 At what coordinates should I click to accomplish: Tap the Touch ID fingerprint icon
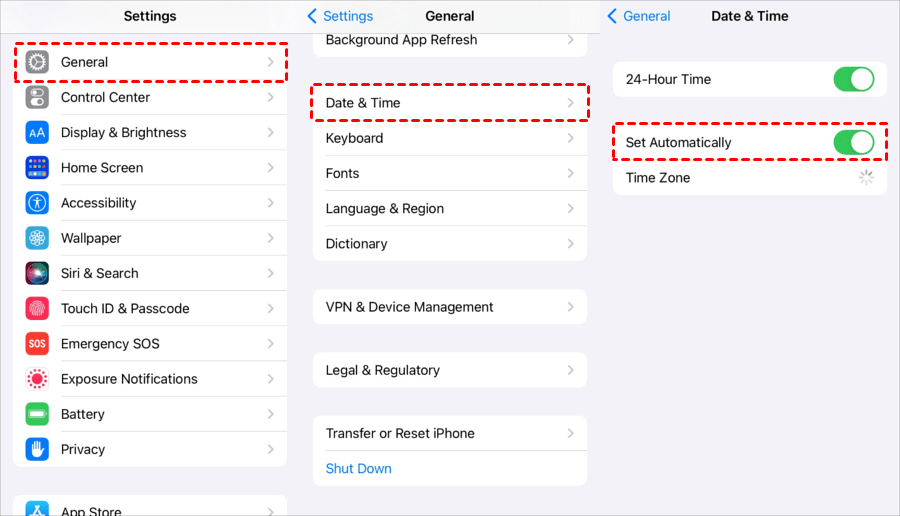pyautogui.click(x=37, y=308)
